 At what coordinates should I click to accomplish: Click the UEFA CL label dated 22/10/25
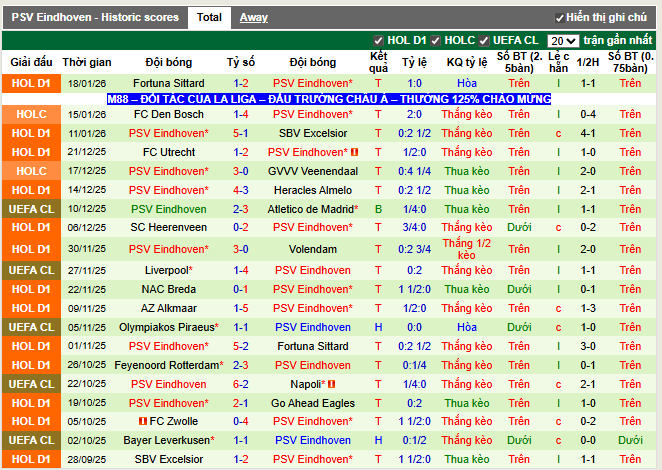(x=32, y=384)
